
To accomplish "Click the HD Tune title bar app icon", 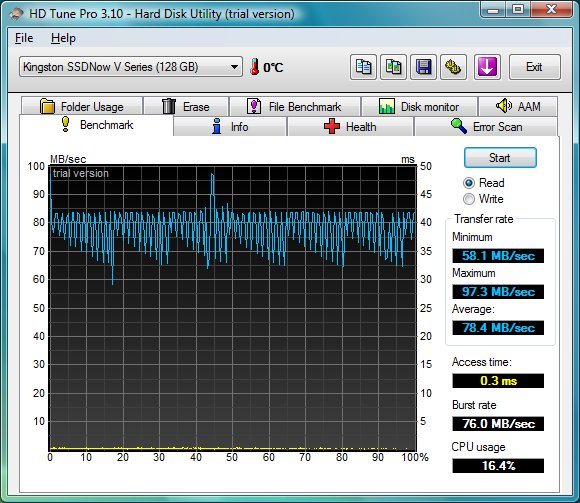I will 16,14.
